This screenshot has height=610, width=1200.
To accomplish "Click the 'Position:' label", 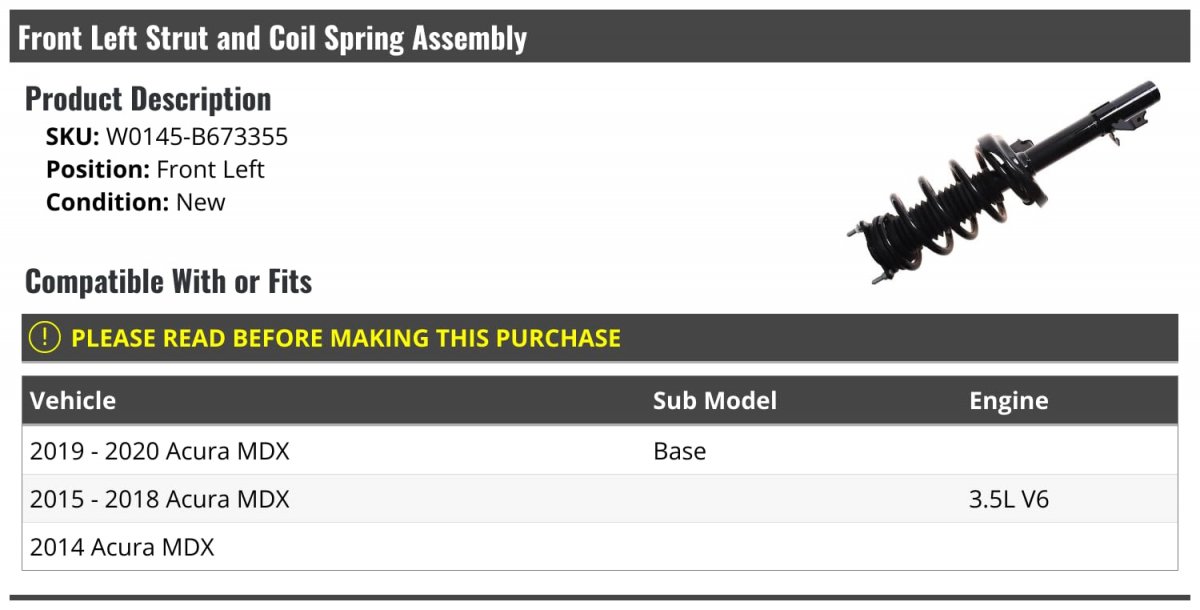I will tap(98, 169).
